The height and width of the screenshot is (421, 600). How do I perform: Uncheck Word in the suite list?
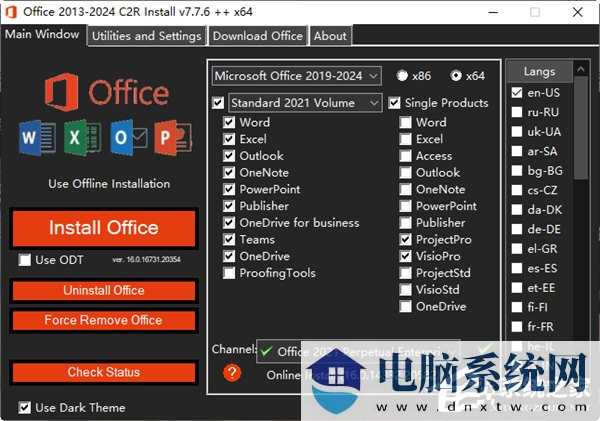pyautogui.click(x=229, y=122)
